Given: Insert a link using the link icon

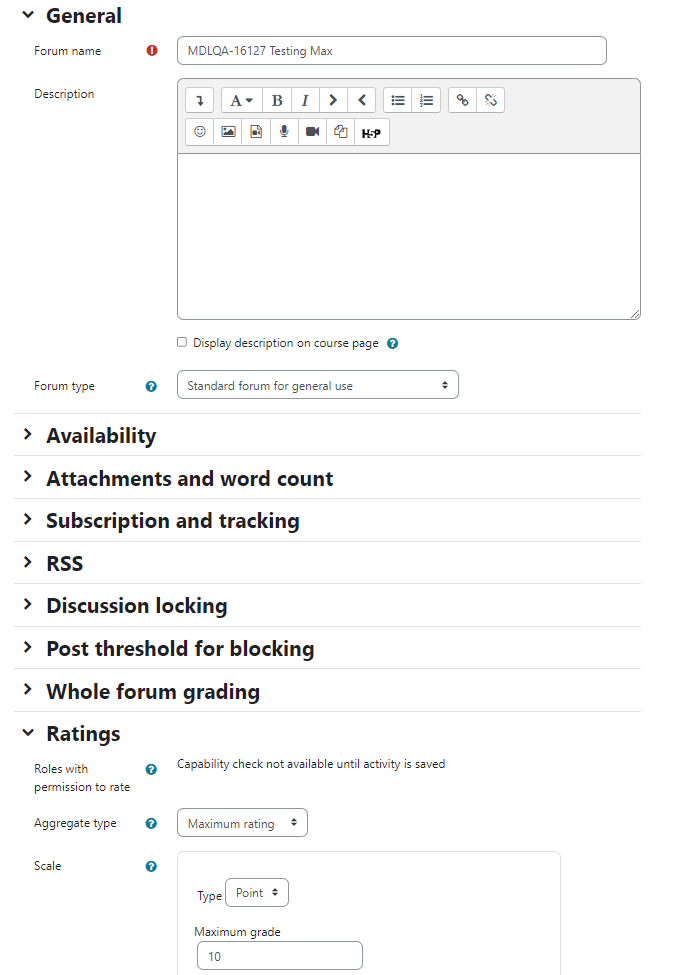Looking at the screenshot, I should tap(462, 100).
